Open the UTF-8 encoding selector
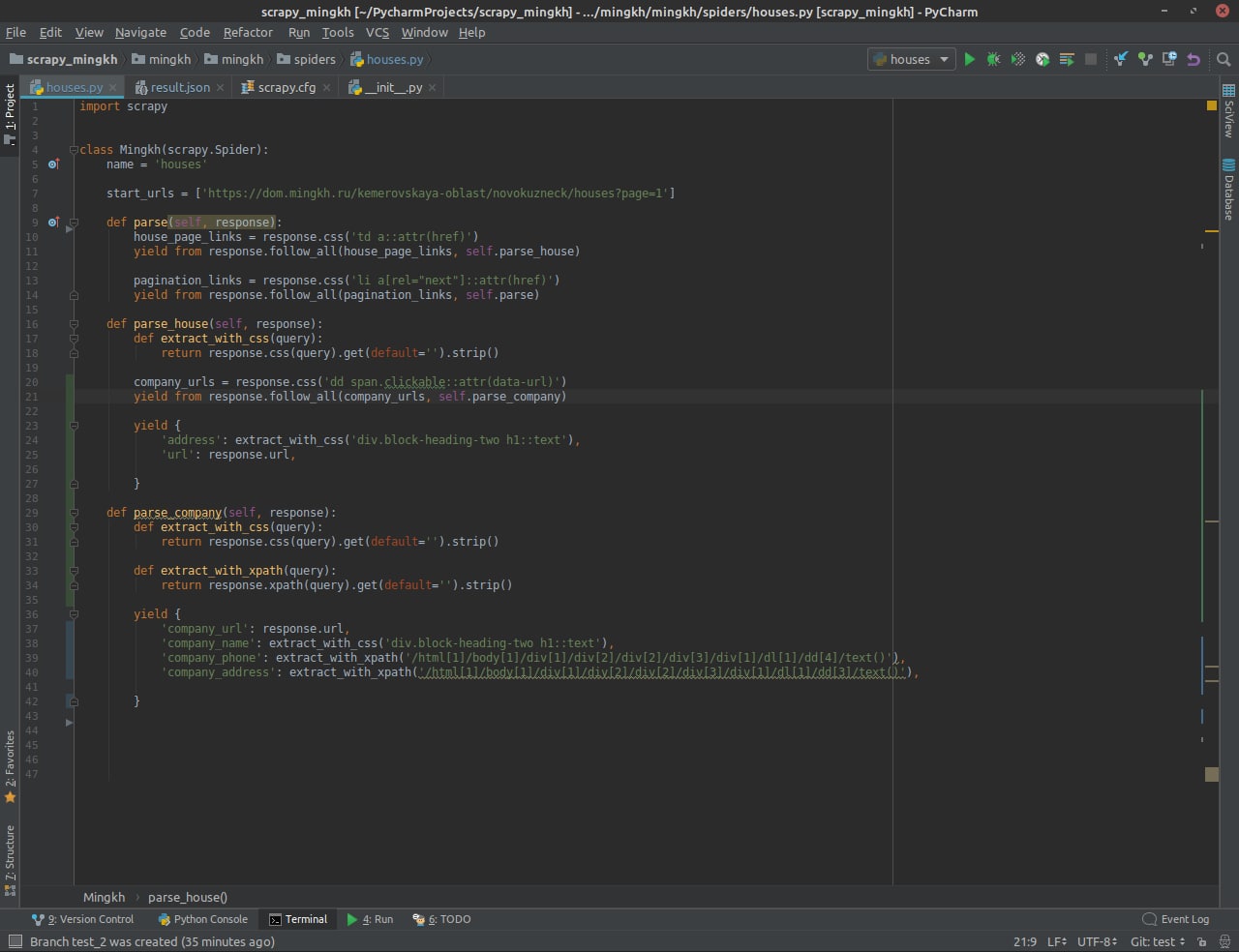The height and width of the screenshot is (952, 1239). coord(1097,941)
